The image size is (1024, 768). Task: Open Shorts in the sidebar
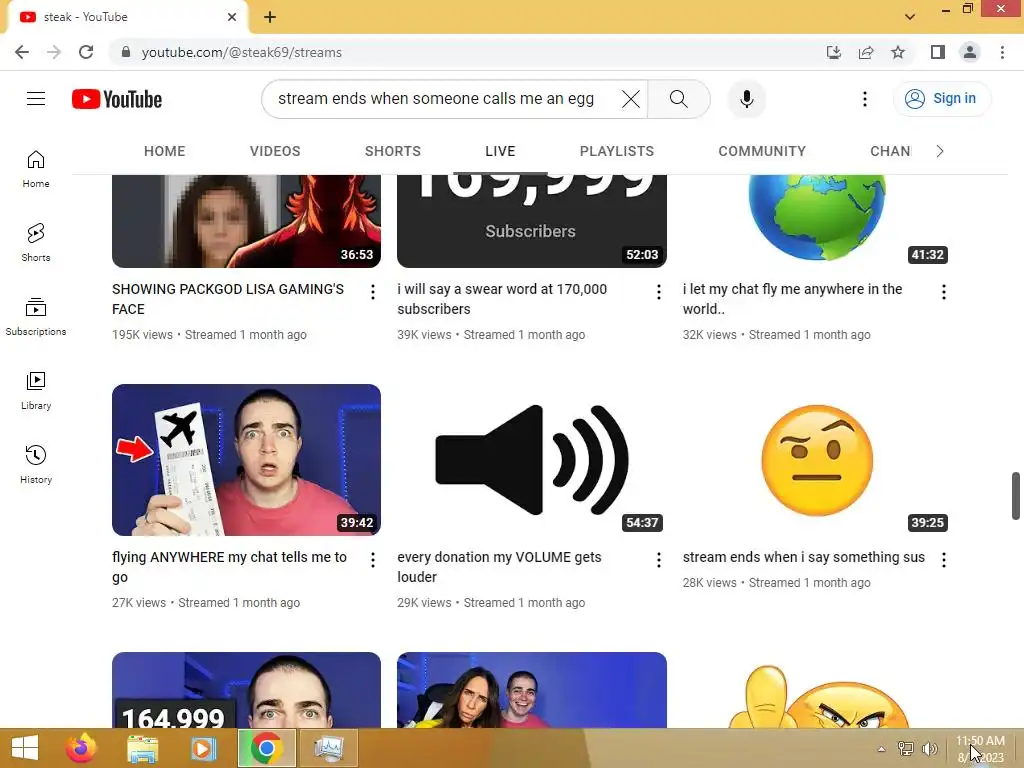pos(36,243)
